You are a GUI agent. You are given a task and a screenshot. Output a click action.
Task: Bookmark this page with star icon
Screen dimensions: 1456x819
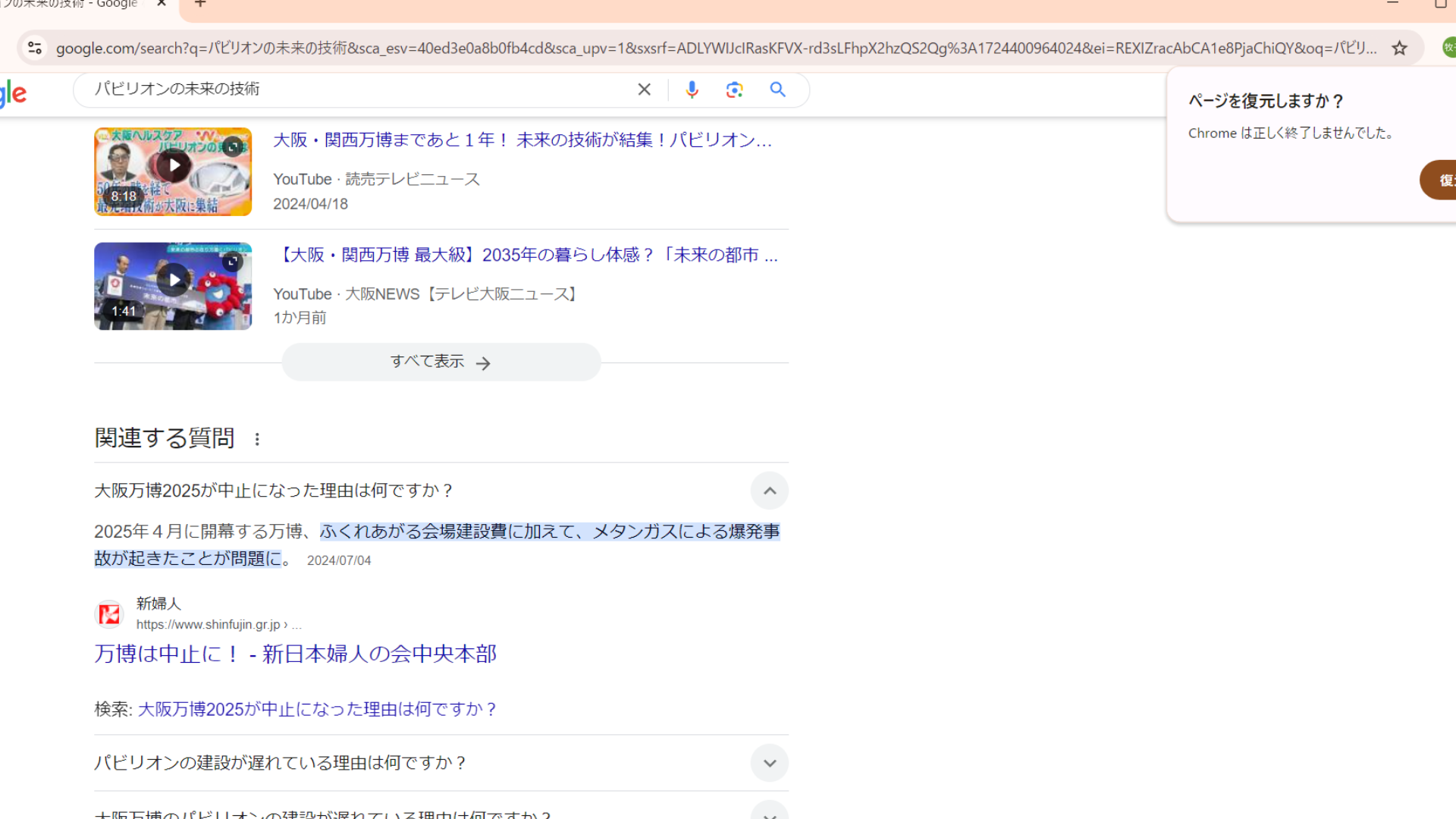(x=1399, y=49)
